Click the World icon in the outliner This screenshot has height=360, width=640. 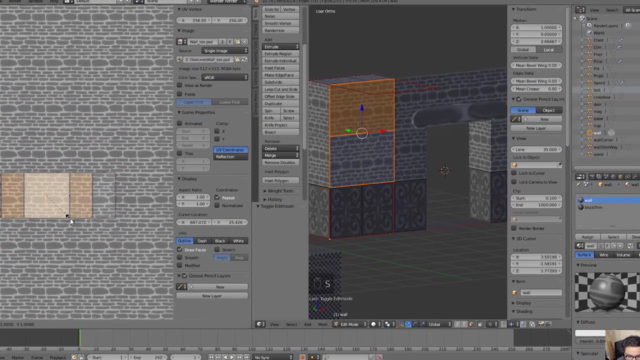pyautogui.click(x=589, y=33)
